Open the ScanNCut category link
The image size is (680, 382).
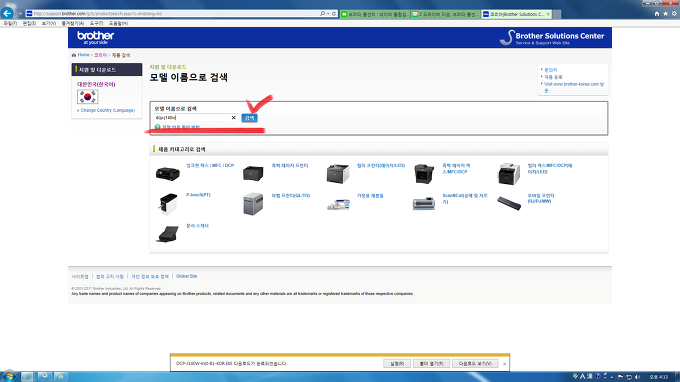click(x=465, y=199)
